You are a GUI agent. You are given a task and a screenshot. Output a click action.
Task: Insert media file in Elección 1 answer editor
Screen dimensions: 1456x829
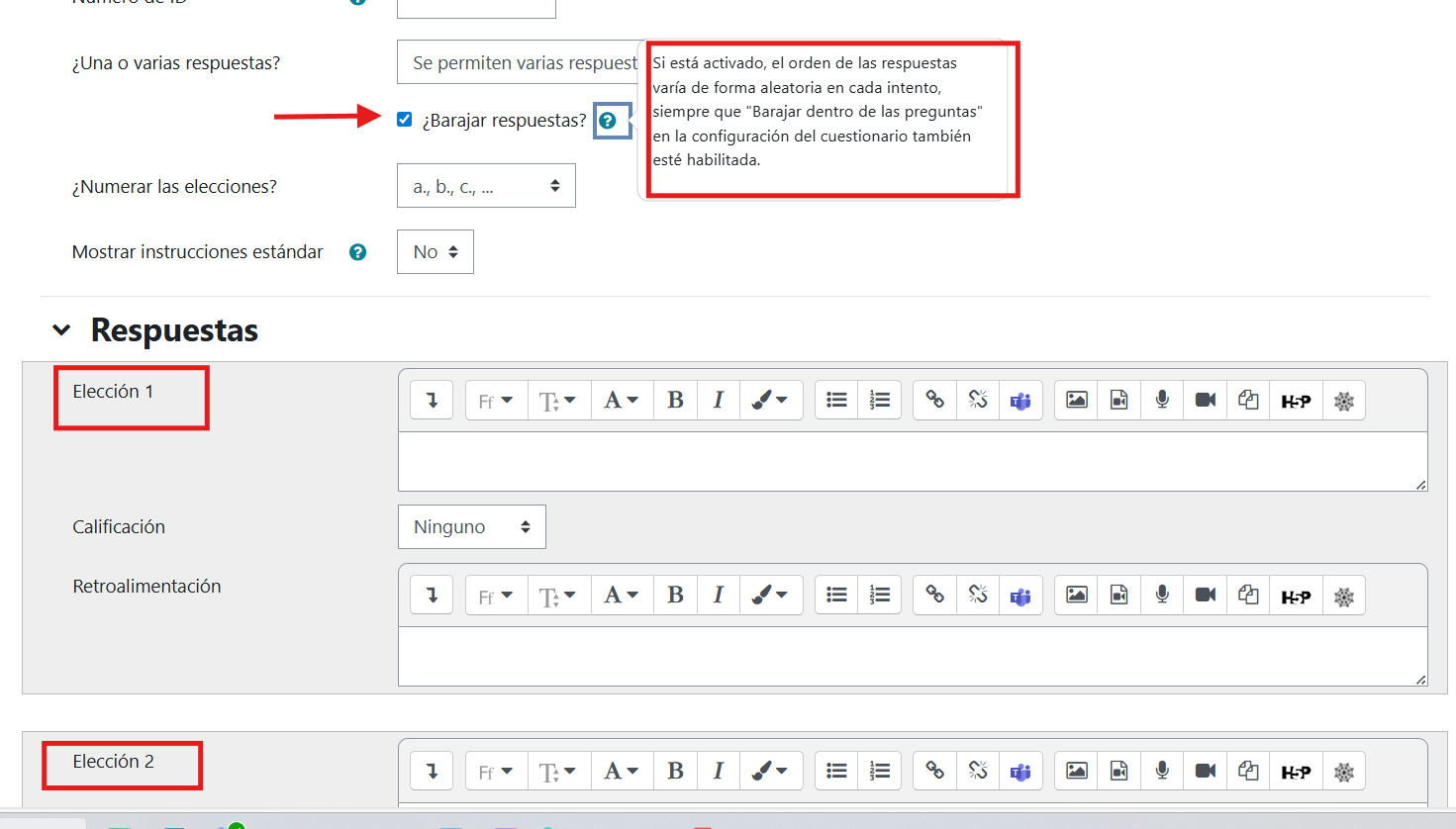(1119, 400)
